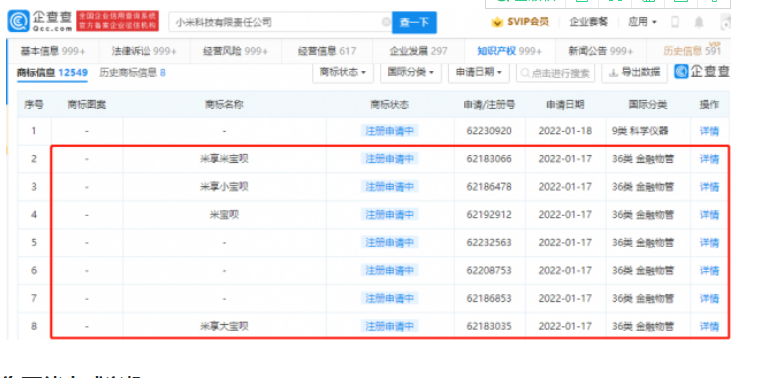
Task: Open the 申请日期 filter dropdown
Action: click(479, 73)
